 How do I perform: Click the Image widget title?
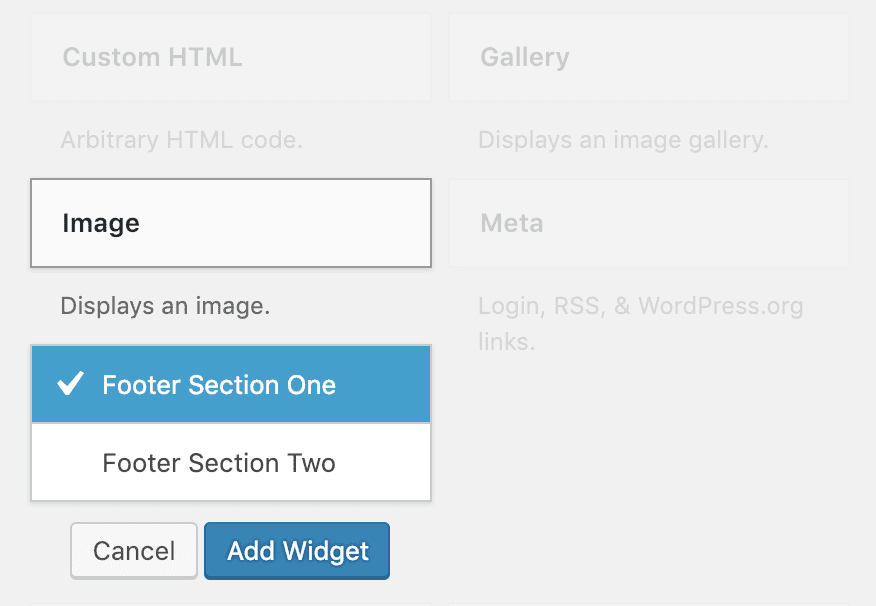(x=101, y=223)
